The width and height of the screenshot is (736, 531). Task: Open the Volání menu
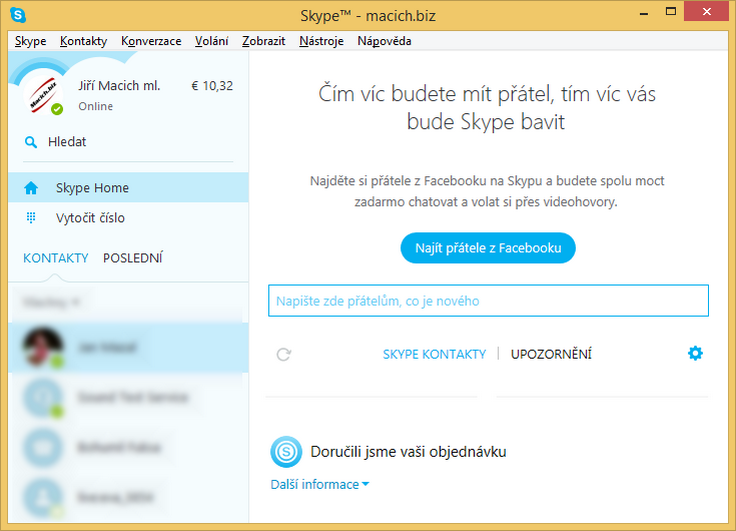click(x=211, y=41)
